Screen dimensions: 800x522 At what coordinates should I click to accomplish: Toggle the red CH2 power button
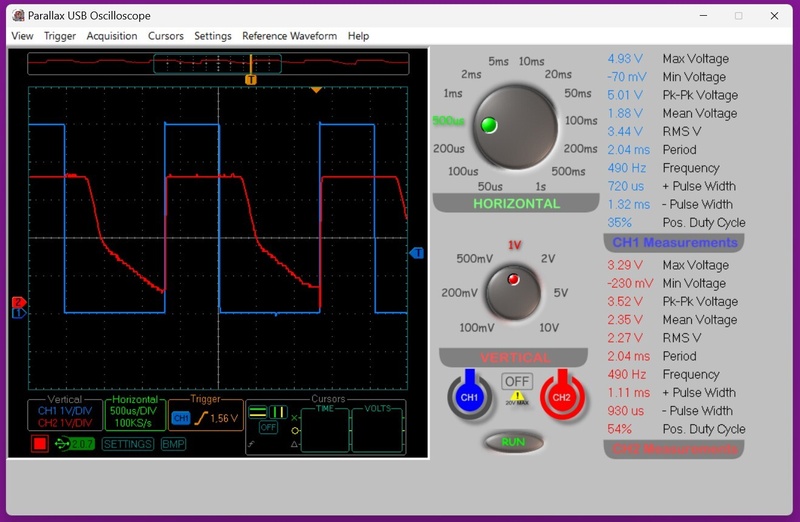[x=562, y=395]
